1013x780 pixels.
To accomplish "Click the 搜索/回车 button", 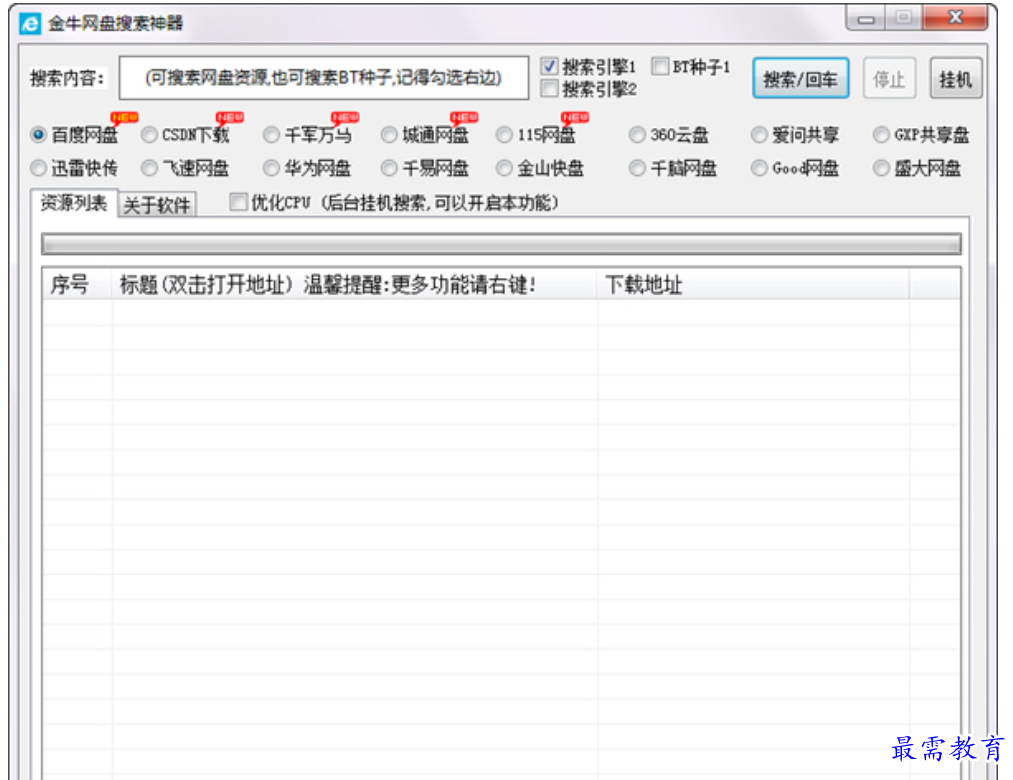I will (x=800, y=80).
